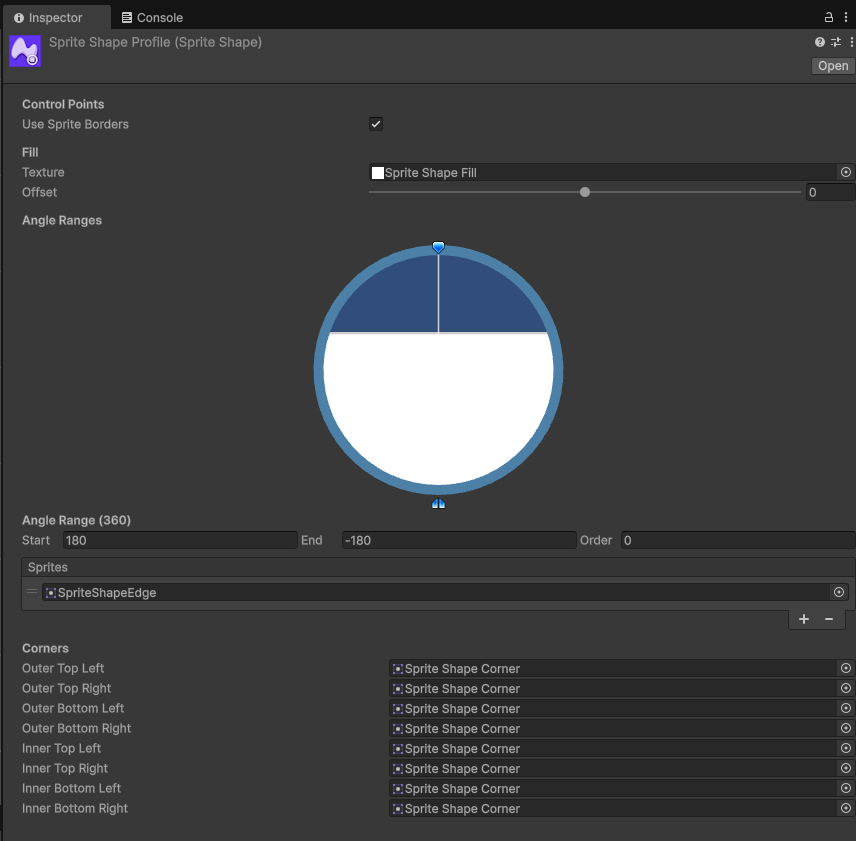
Task: Select the bottom angle range handle
Action: (438, 503)
